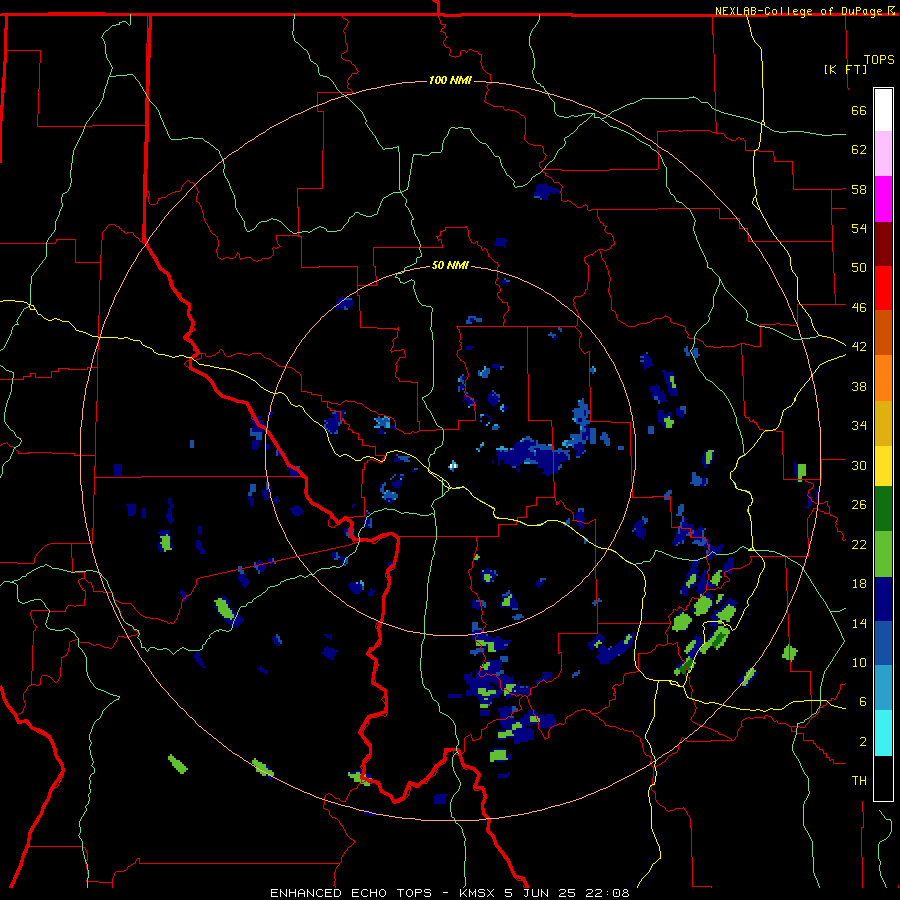Click the KMSX station identifier in caption
Viewport: 900px width, 900px height.
pos(476,893)
